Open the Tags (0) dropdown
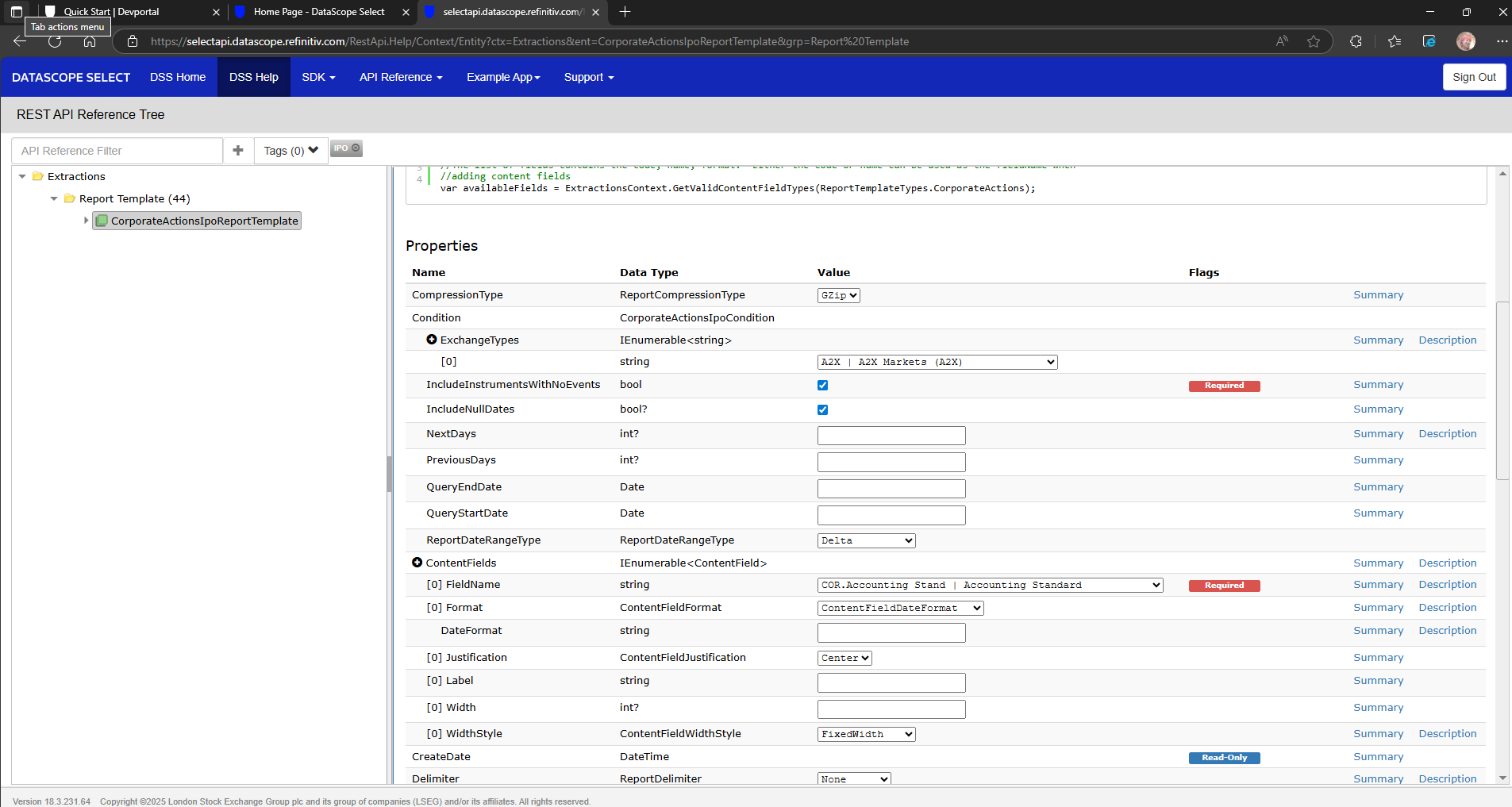 coord(291,150)
